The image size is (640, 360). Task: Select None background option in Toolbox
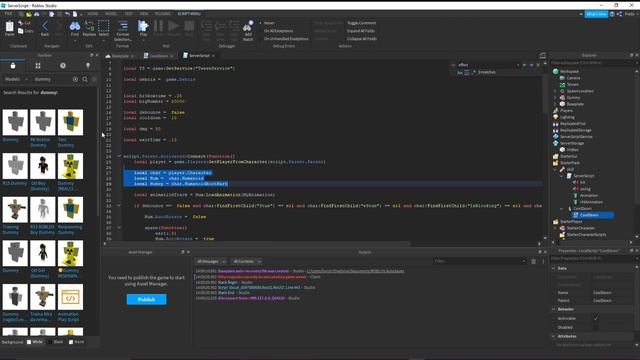(x=77, y=342)
